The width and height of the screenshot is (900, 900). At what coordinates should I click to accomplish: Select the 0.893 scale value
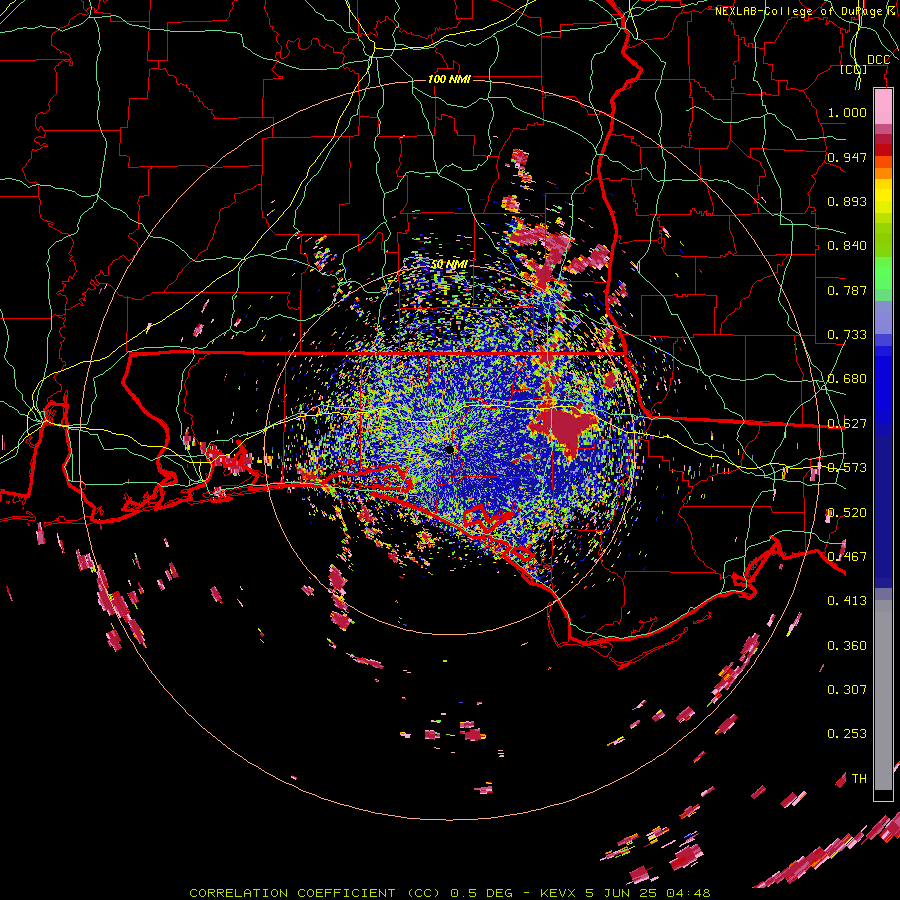[x=847, y=201]
